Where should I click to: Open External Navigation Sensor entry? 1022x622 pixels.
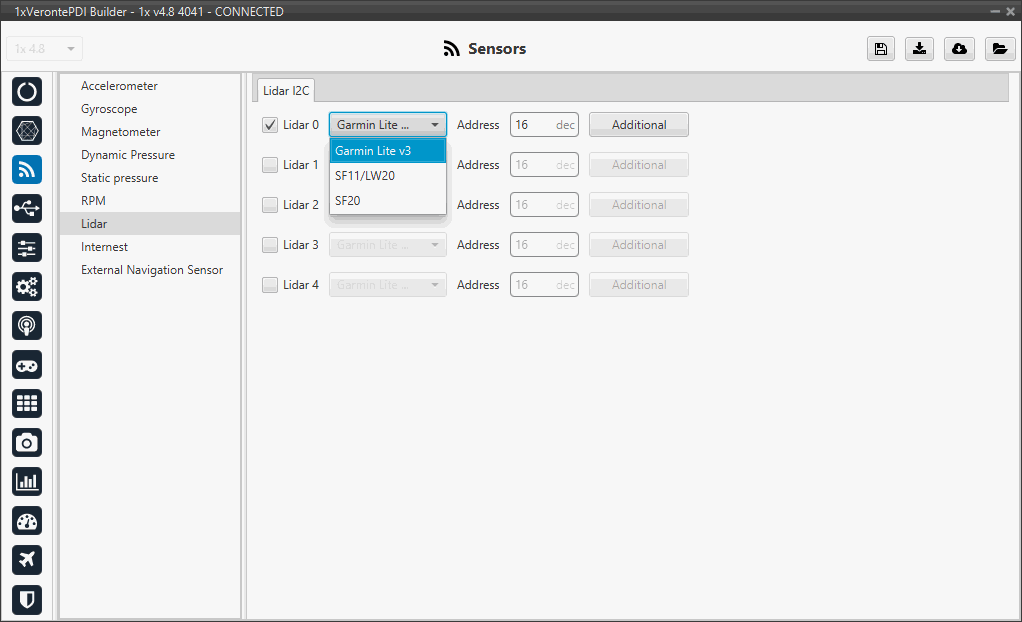tap(152, 270)
